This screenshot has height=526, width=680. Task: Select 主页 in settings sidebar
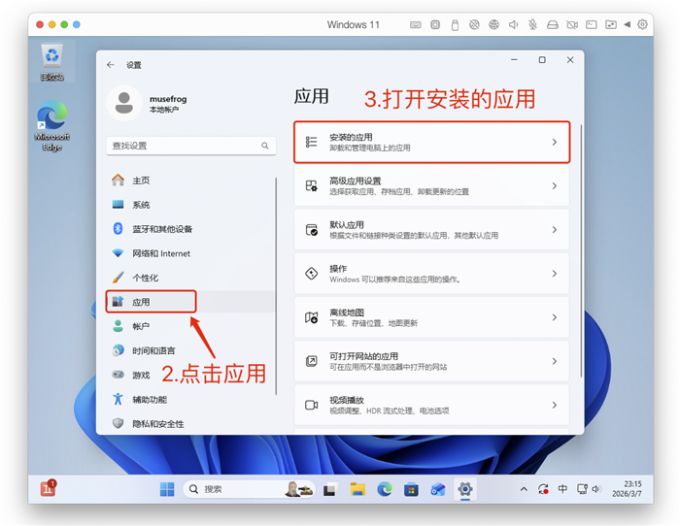(x=190, y=180)
